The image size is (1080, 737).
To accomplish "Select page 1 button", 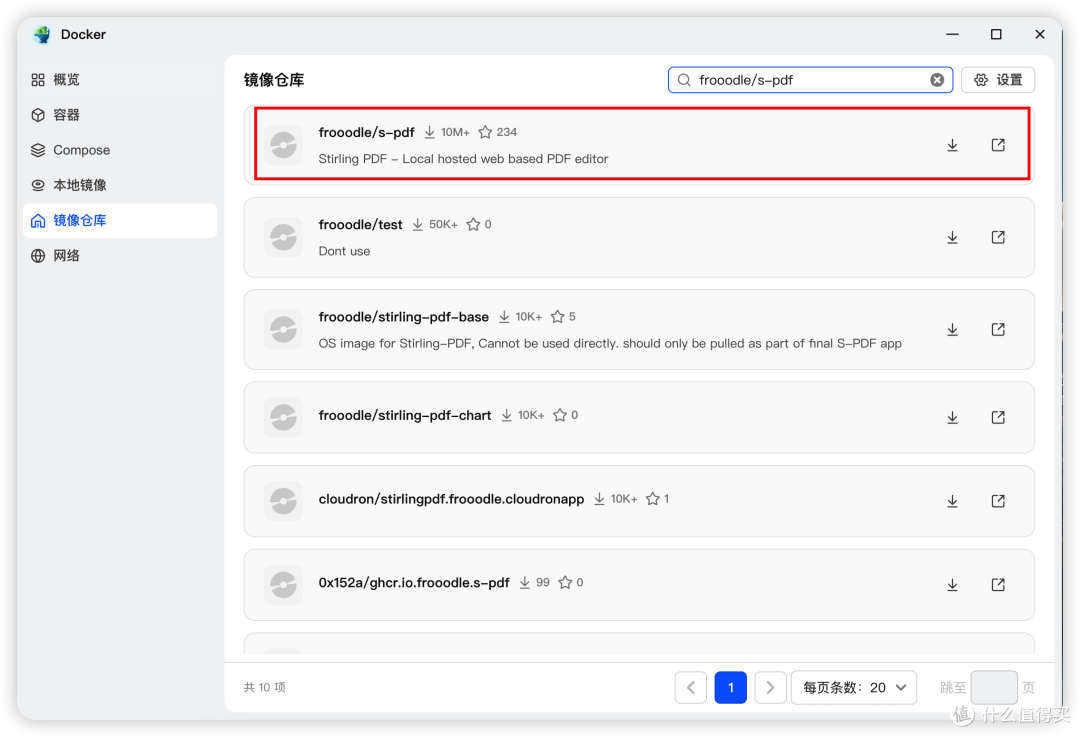I will pyautogui.click(x=731, y=687).
